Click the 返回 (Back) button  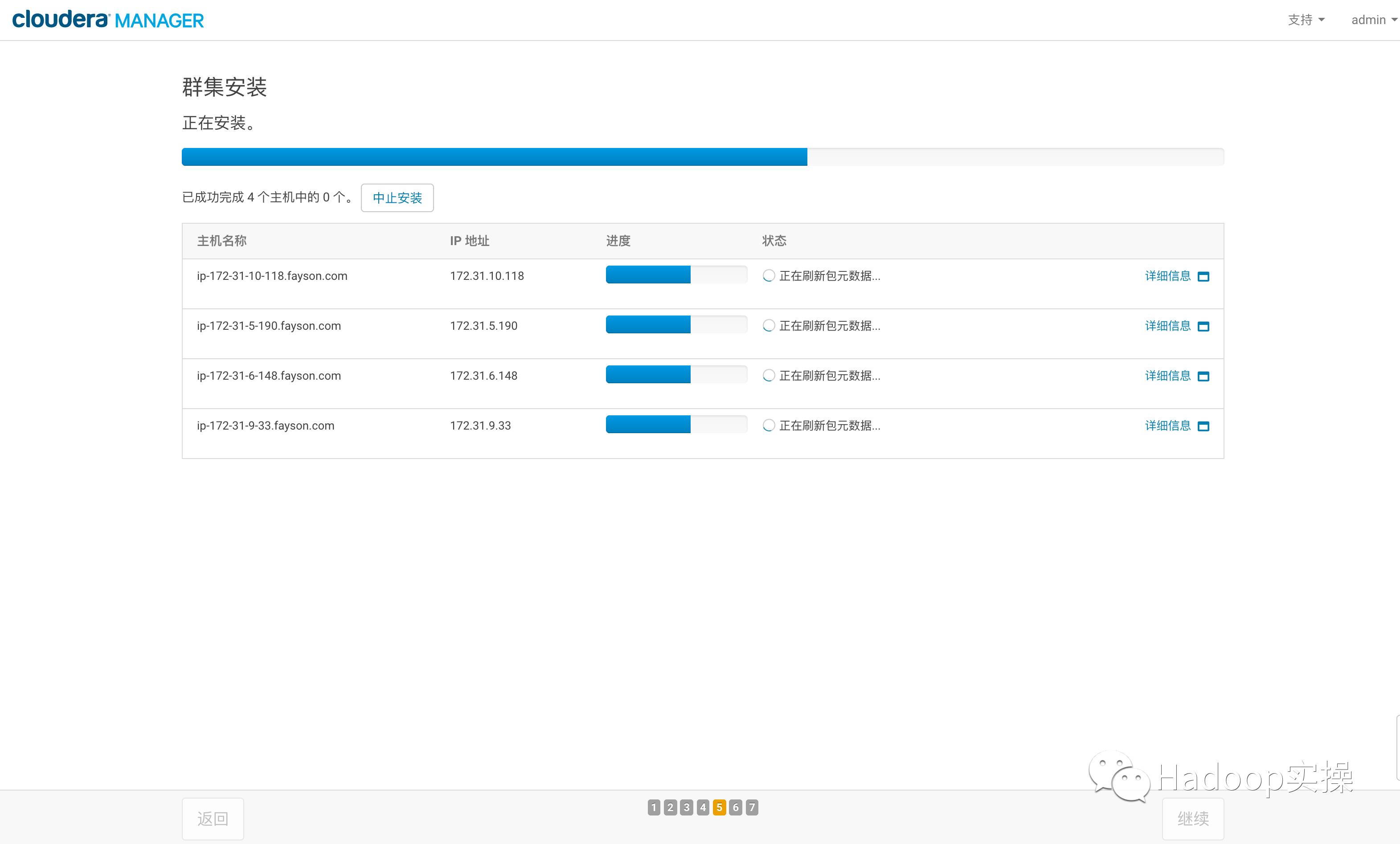[x=213, y=819]
